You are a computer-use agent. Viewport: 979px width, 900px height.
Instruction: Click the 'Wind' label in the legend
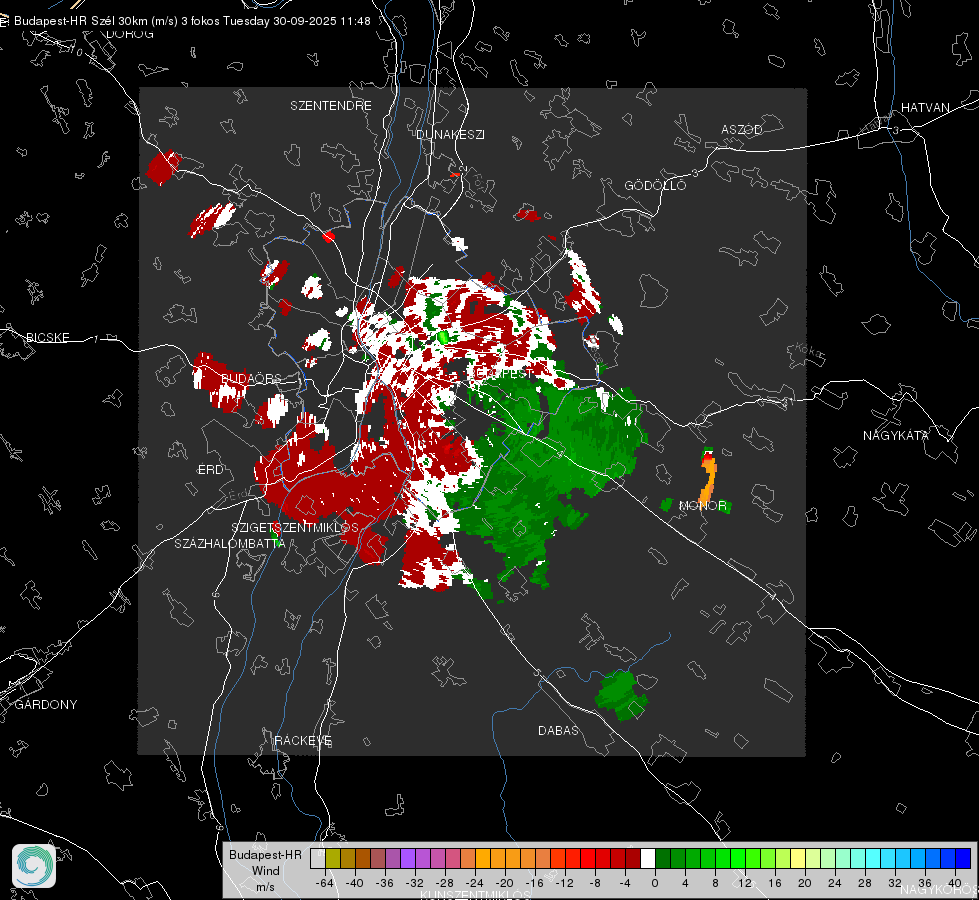[265, 870]
